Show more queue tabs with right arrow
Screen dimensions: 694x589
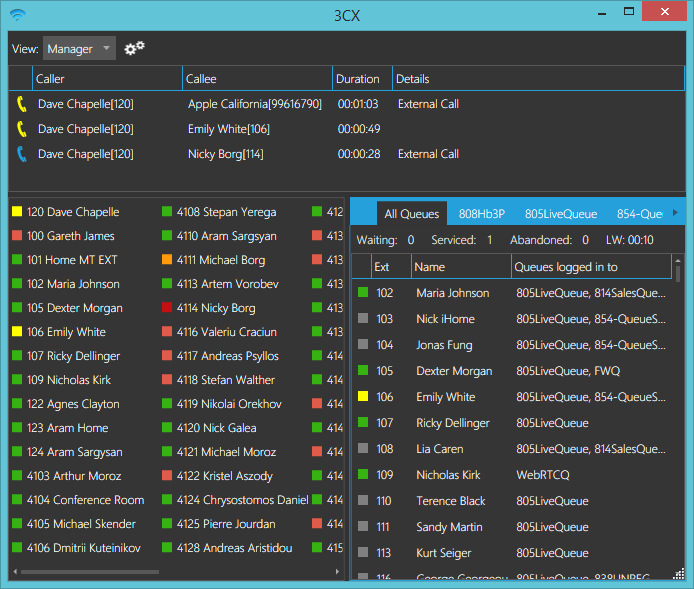(x=675, y=212)
